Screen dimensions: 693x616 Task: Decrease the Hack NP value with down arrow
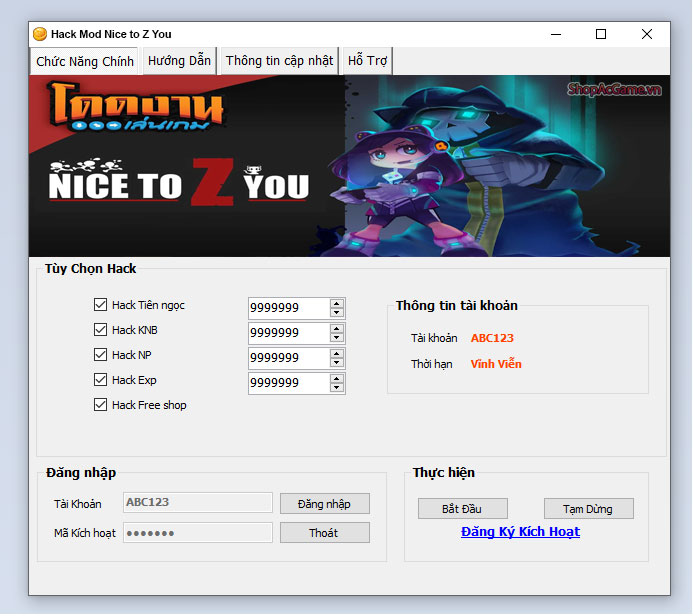[x=337, y=362]
